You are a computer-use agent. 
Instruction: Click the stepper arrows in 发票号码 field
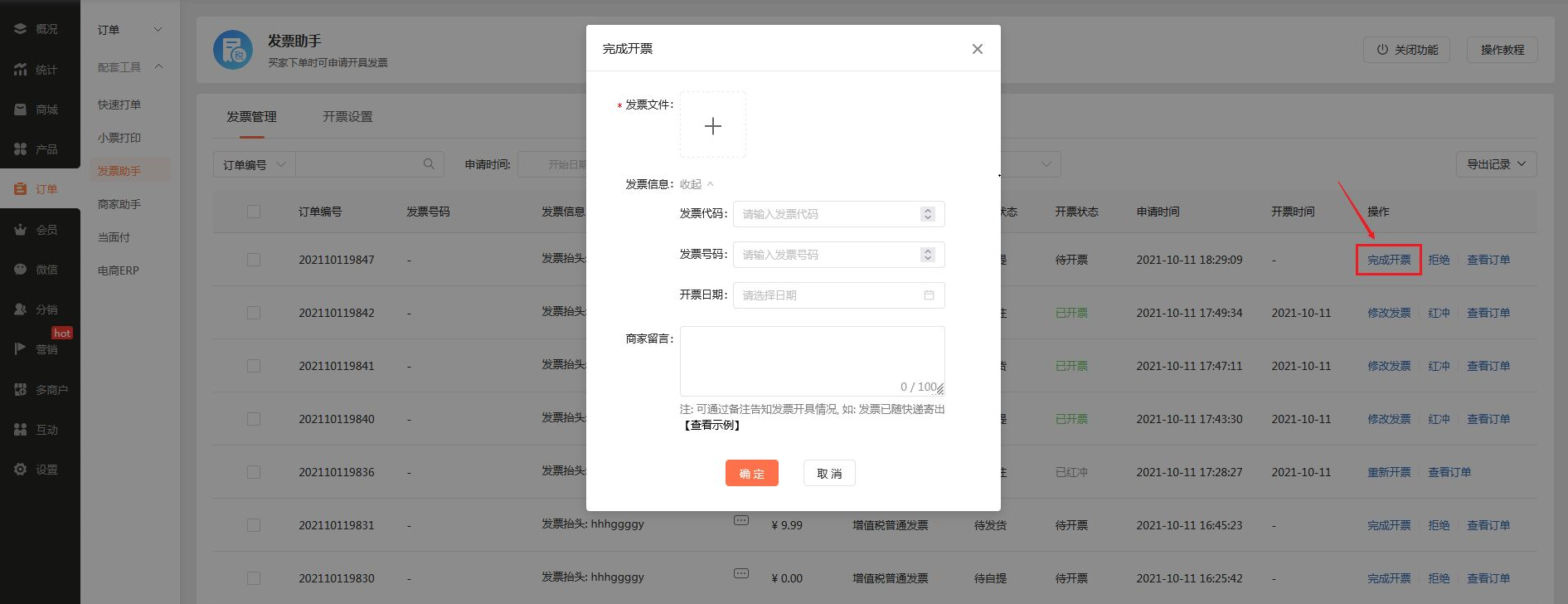coord(928,255)
